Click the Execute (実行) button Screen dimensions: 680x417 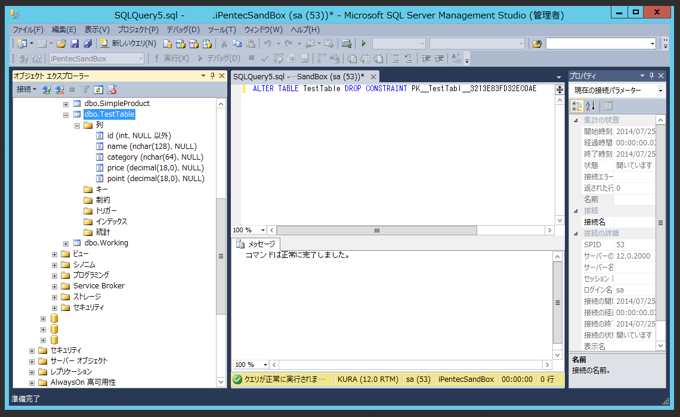click(171, 59)
